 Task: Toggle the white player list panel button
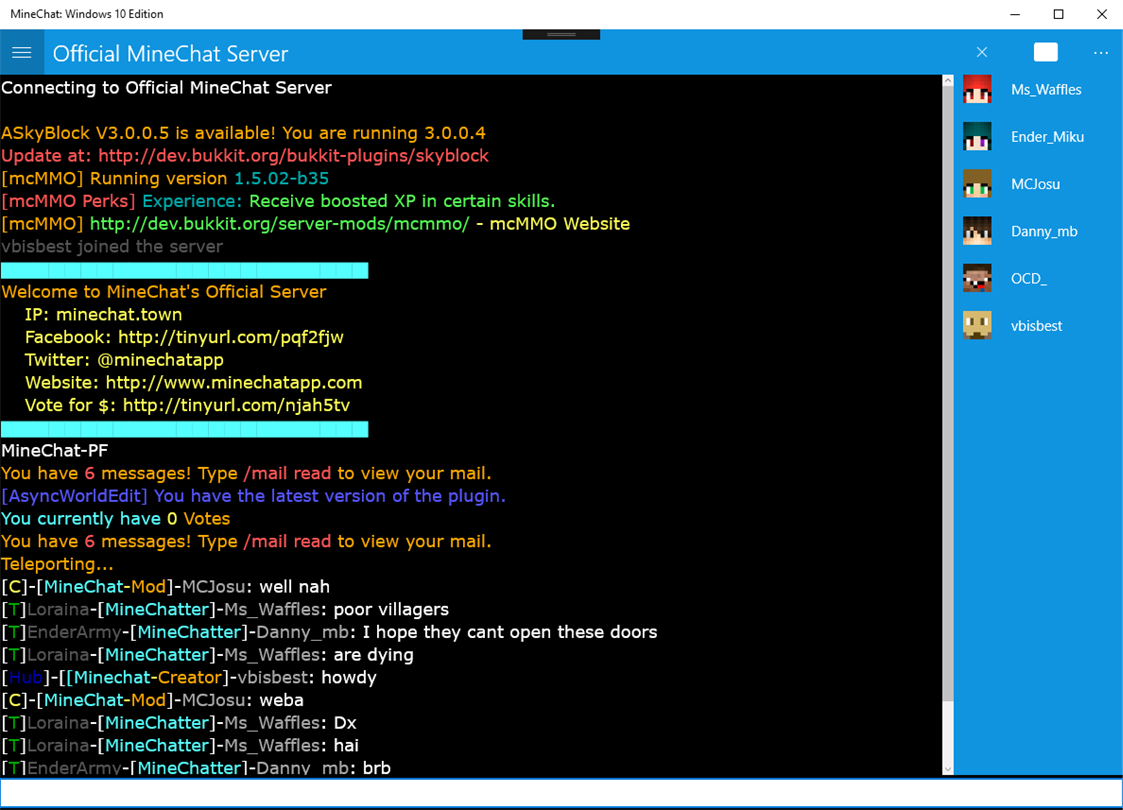point(1046,52)
